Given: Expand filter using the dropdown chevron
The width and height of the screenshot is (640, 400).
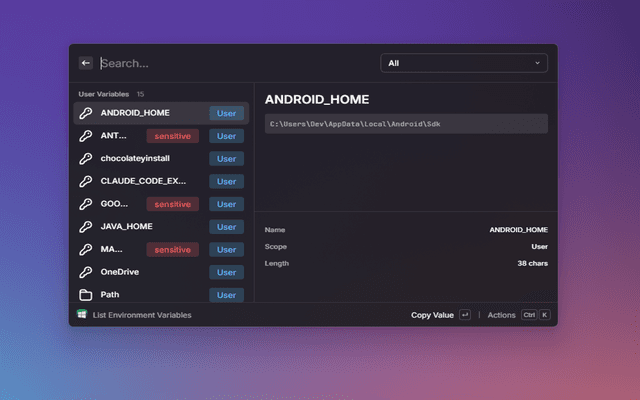Looking at the screenshot, I should (537, 63).
